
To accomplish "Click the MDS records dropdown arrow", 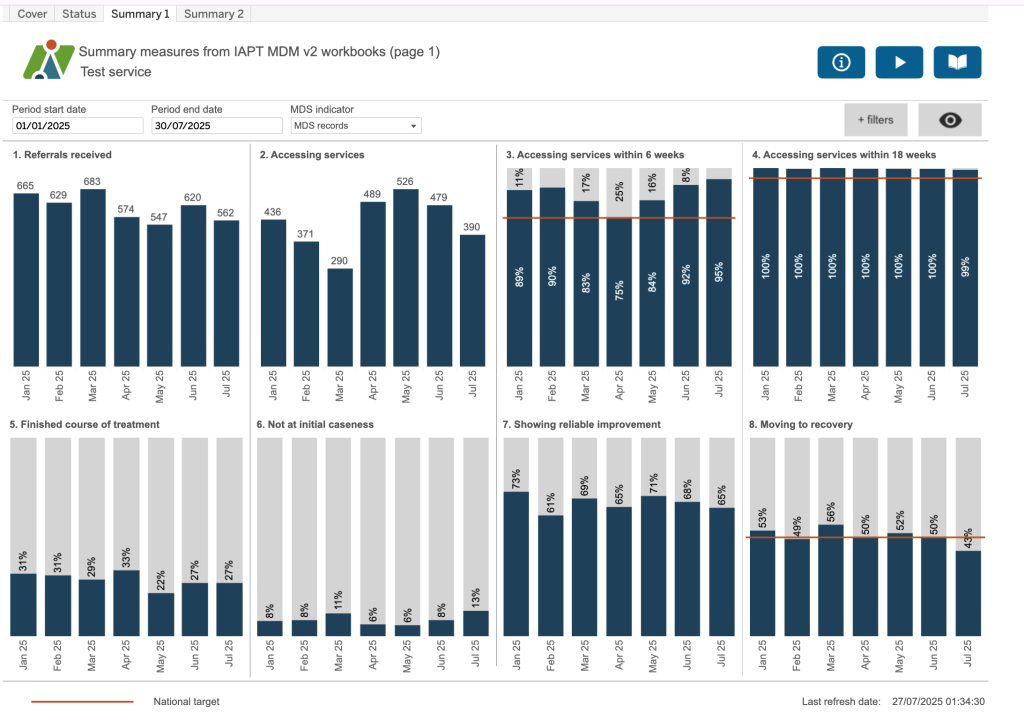I will coord(414,126).
